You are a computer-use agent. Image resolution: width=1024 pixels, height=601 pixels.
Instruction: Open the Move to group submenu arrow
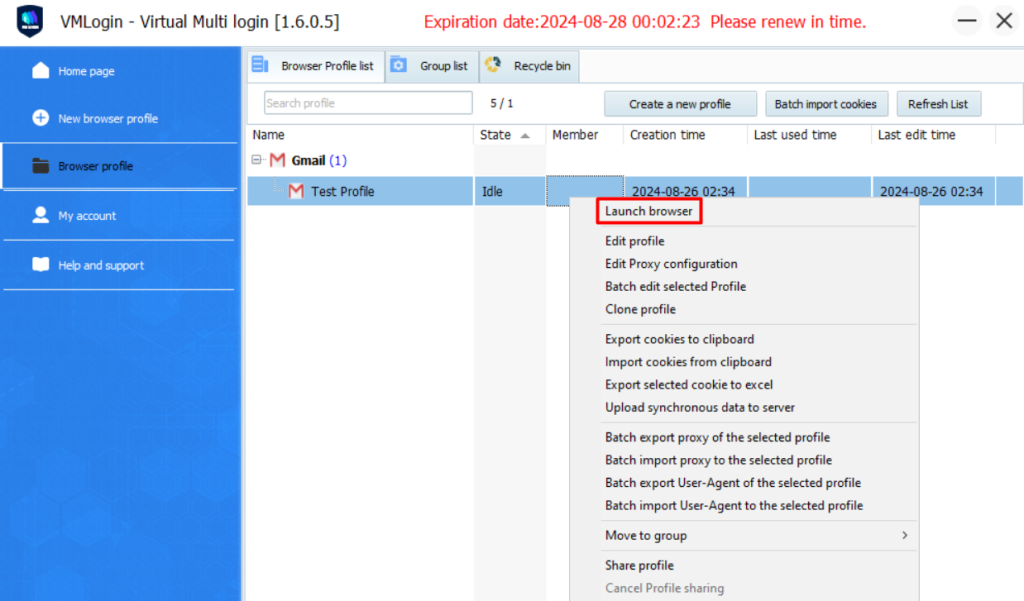pos(904,535)
